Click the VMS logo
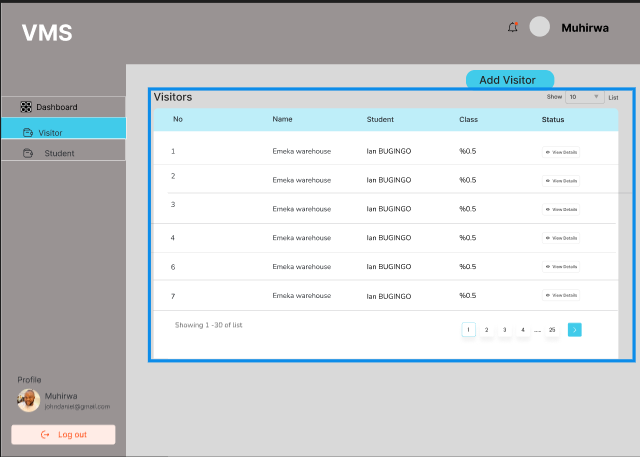Screen dimensions: 640x457 pos(47,32)
